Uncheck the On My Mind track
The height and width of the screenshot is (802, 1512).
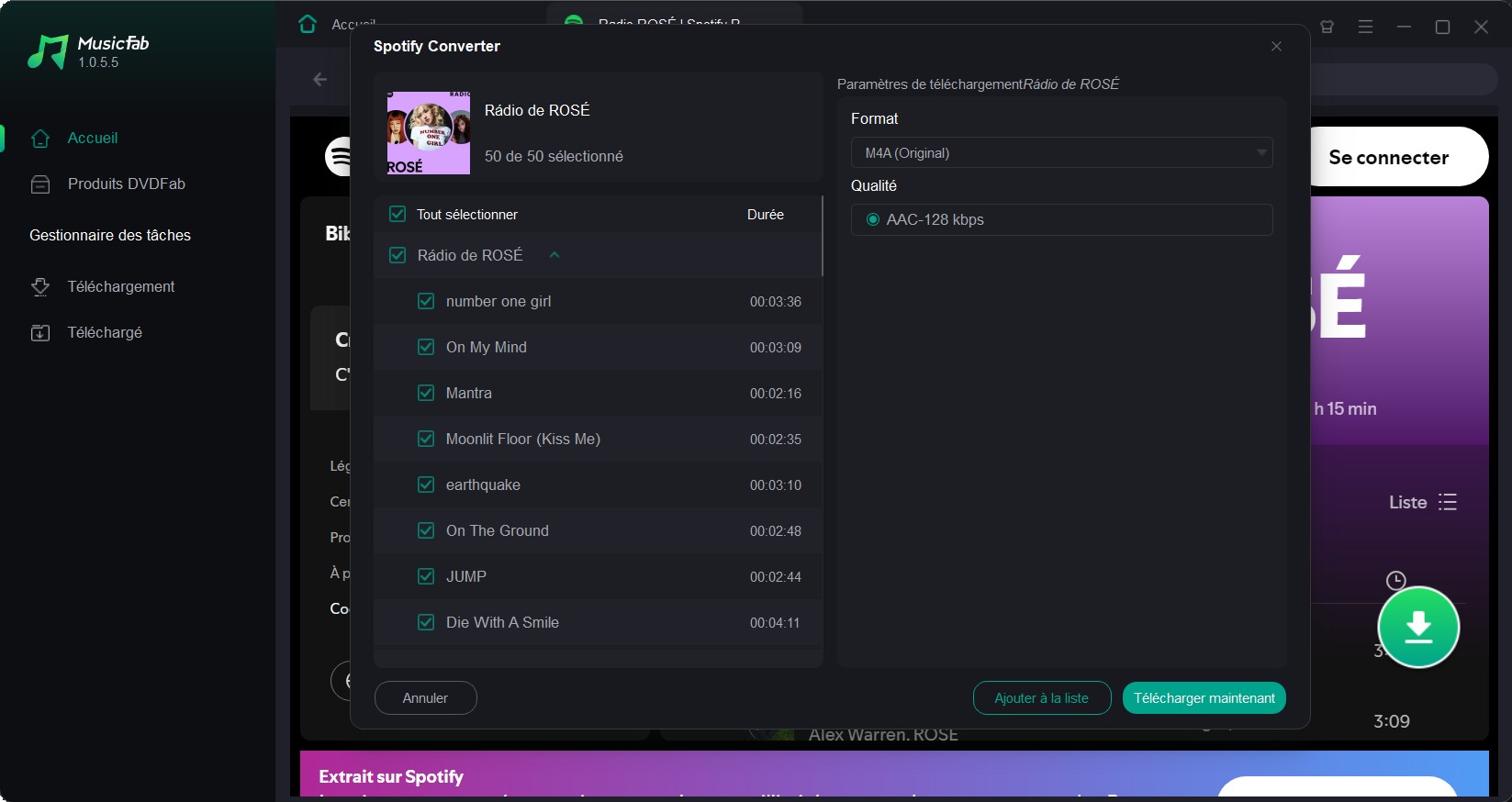point(426,347)
